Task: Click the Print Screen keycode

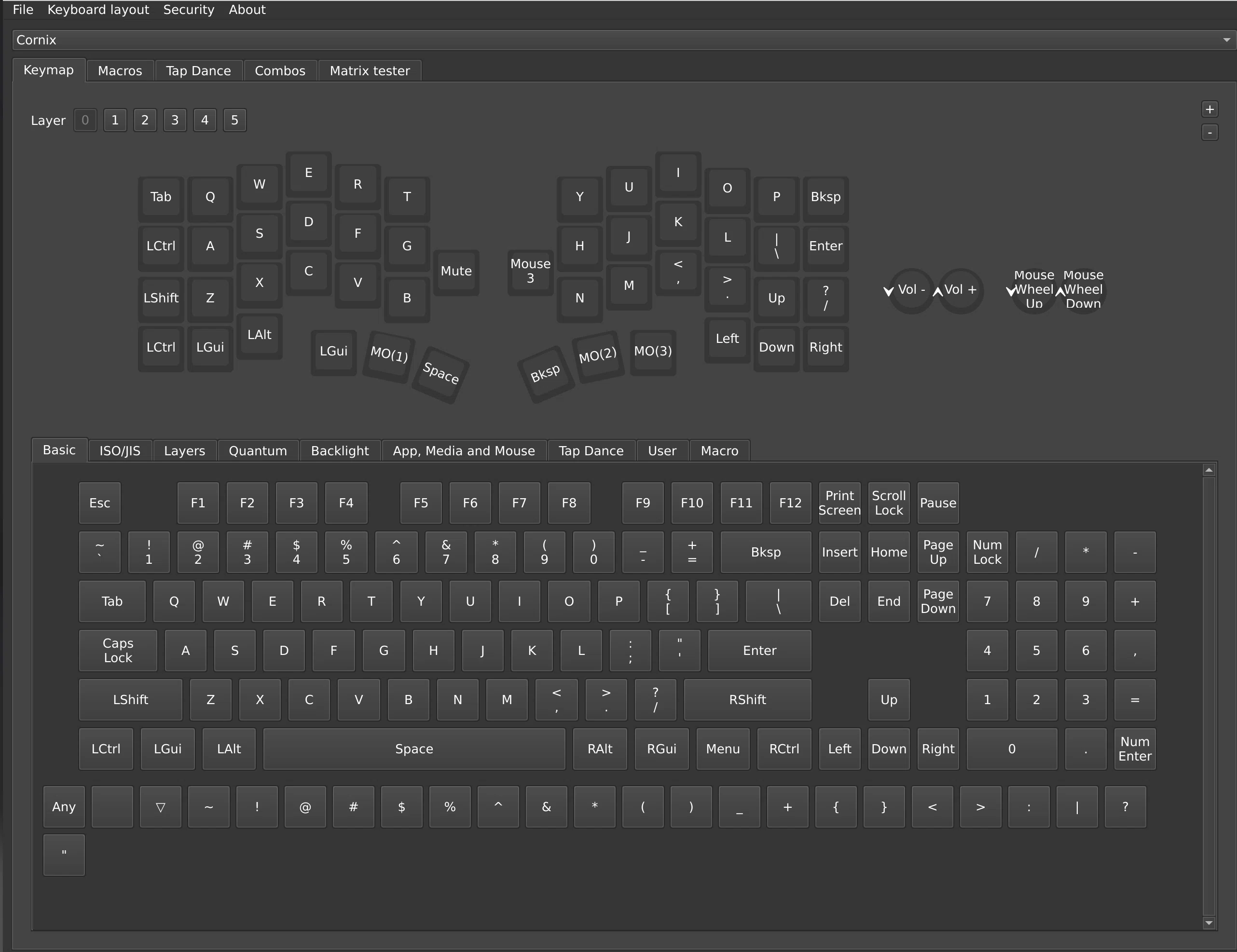Action: point(840,503)
